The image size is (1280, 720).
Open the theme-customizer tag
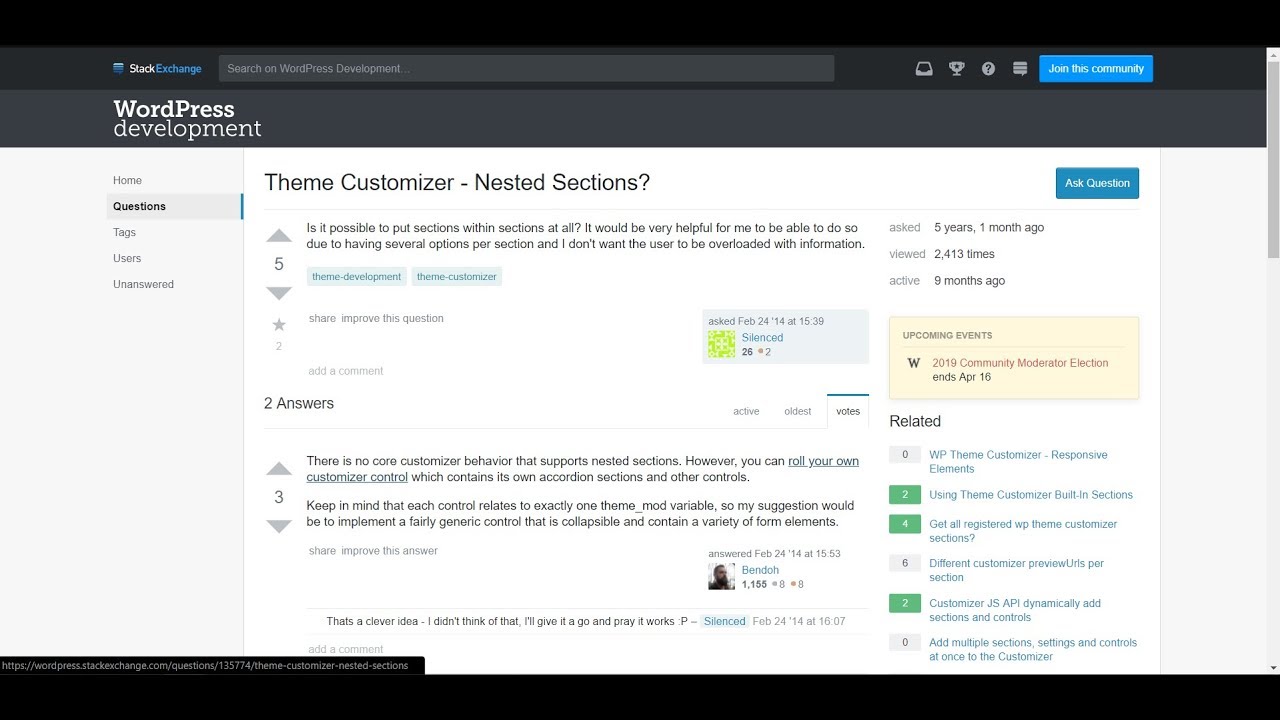click(457, 277)
